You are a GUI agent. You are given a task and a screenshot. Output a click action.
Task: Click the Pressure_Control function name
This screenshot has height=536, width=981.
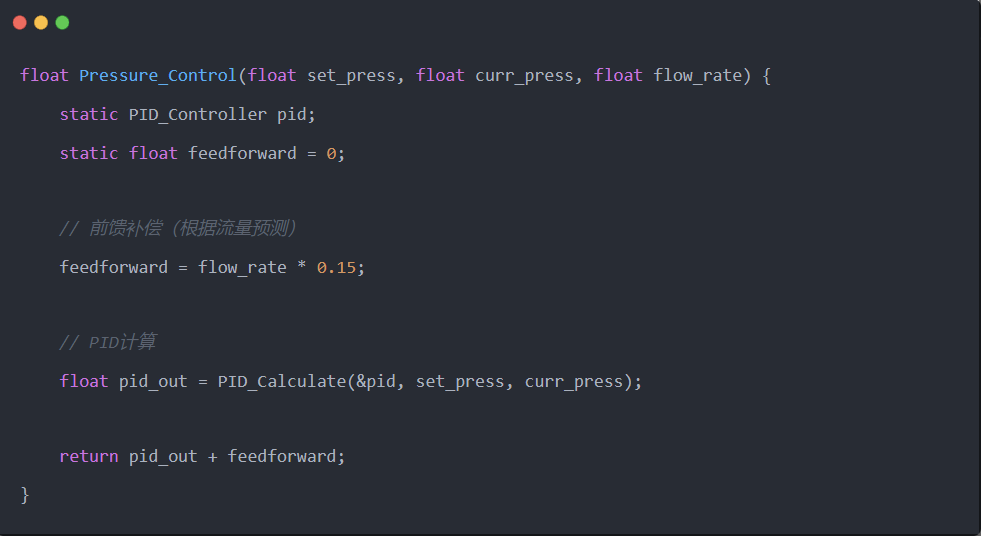tap(158, 76)
